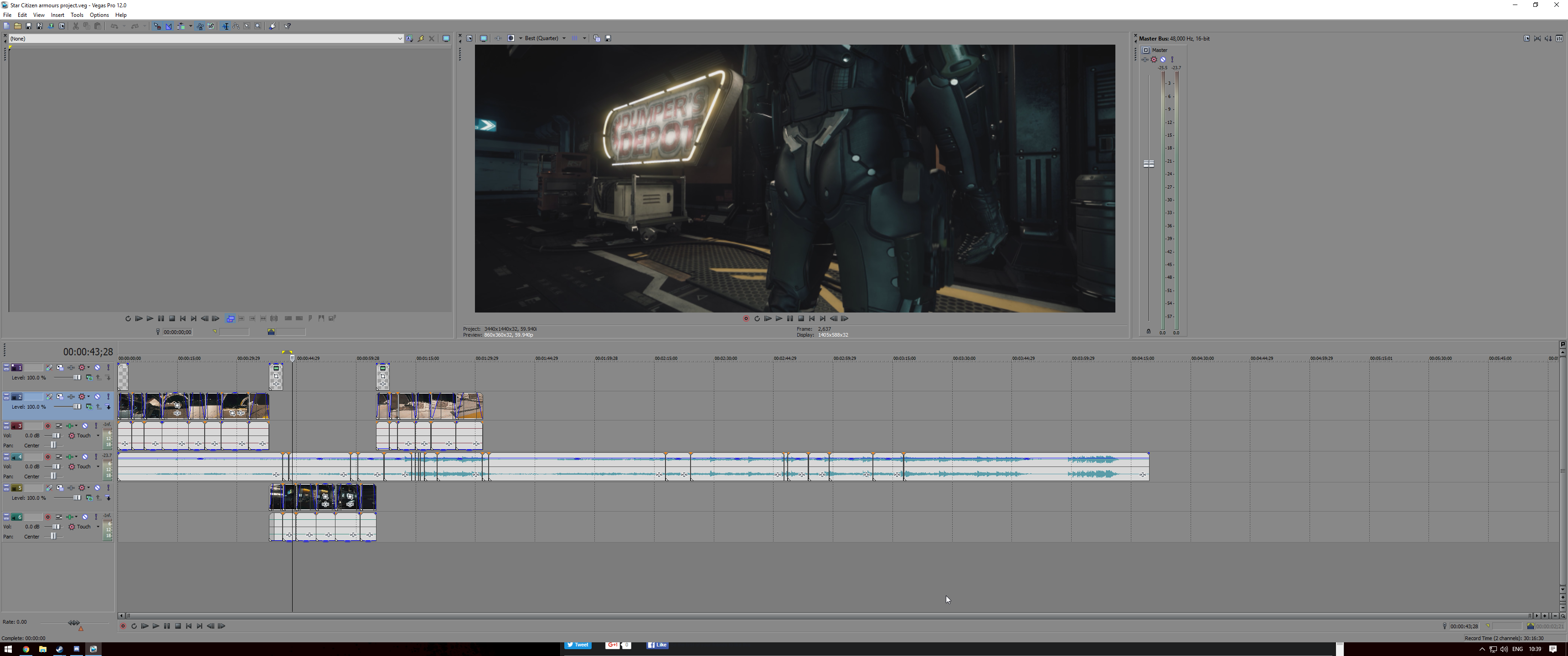Click Play From Start on main transport bar
Viewport: 1568px width, 656px height.
145,625
